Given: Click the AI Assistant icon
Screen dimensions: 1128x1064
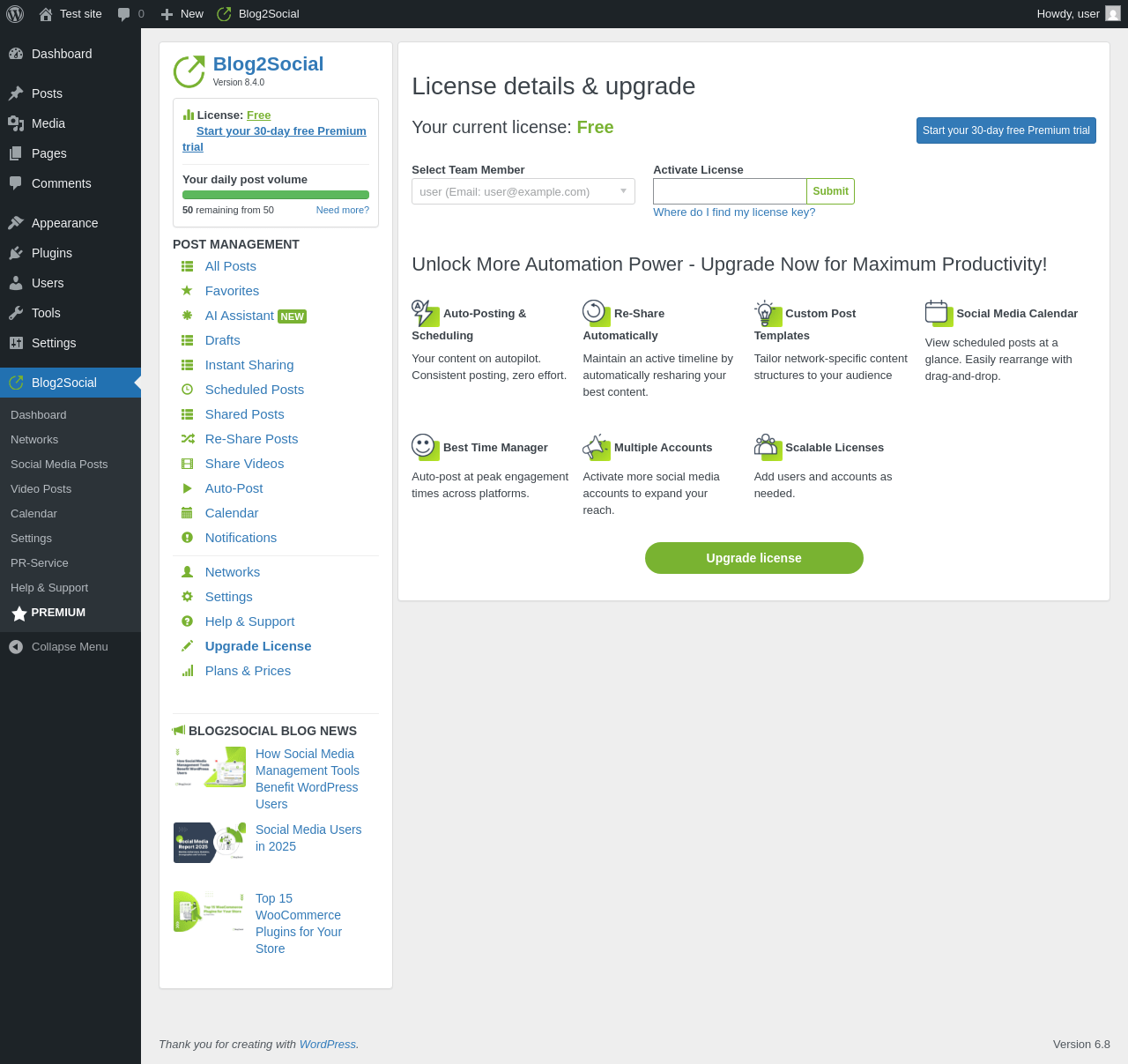Looking at the screenshot, I should [x=187, y=316].
